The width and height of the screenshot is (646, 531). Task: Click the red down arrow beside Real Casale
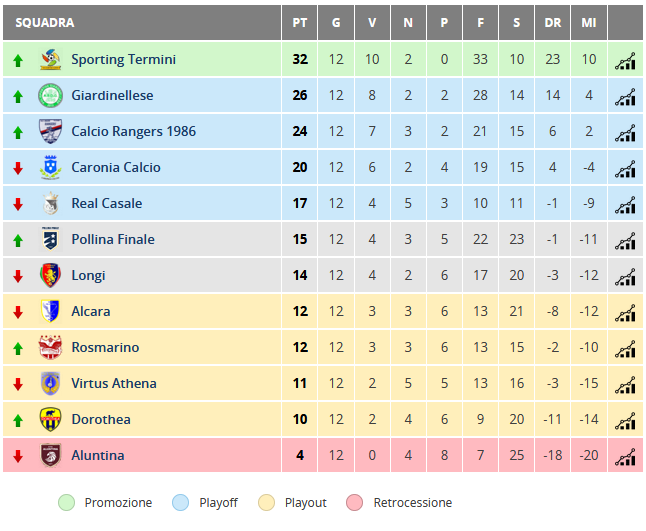[x=18, y=204]
